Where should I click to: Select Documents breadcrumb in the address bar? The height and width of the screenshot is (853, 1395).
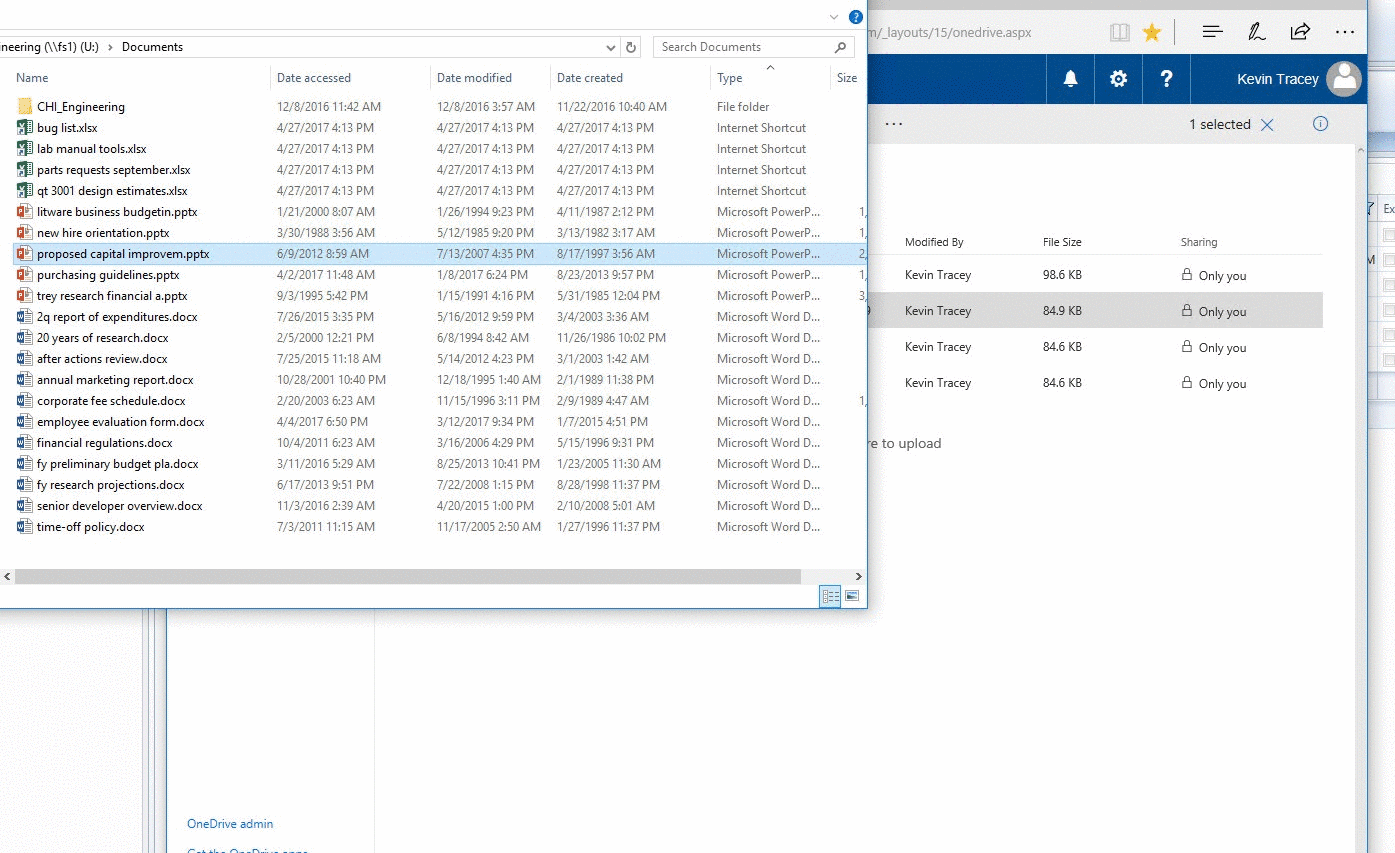(x=152, y=47)
